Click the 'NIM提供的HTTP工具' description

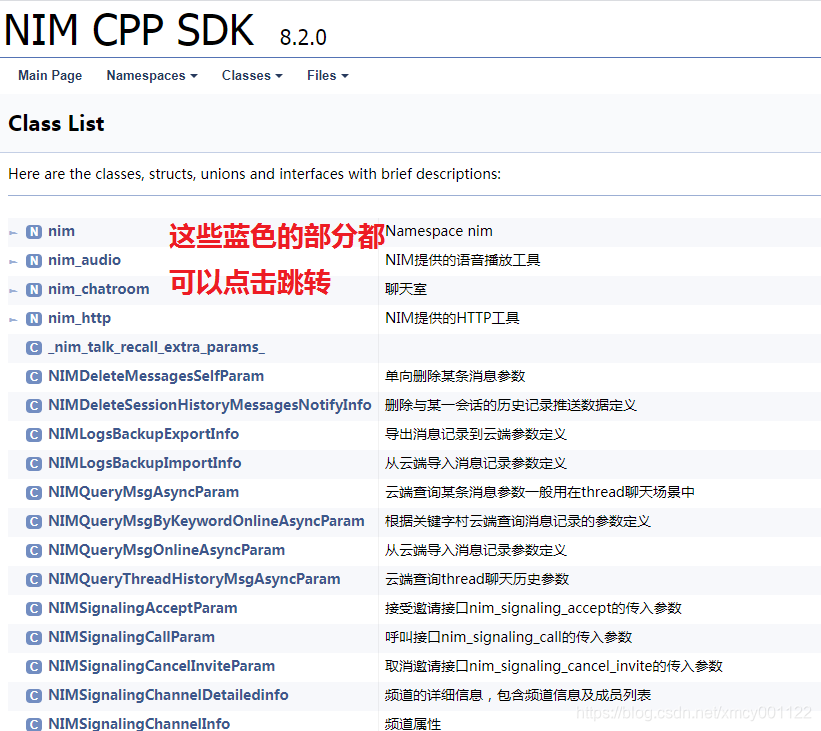pyautogui.click(x=452, y=318)
